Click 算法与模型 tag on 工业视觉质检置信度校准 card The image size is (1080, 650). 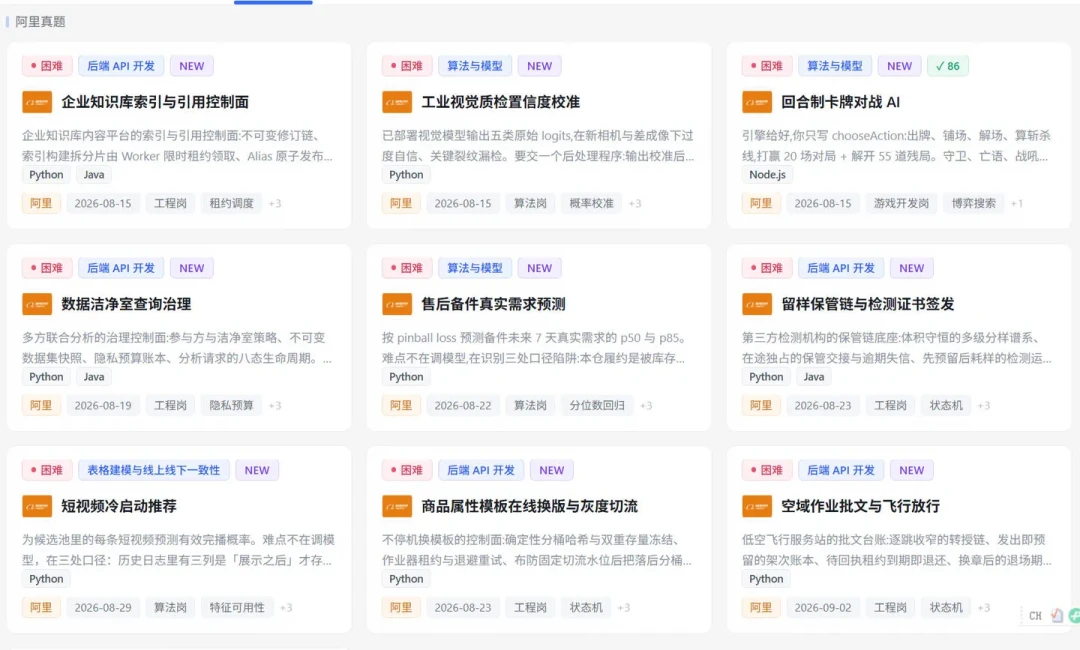pos(475,66)
